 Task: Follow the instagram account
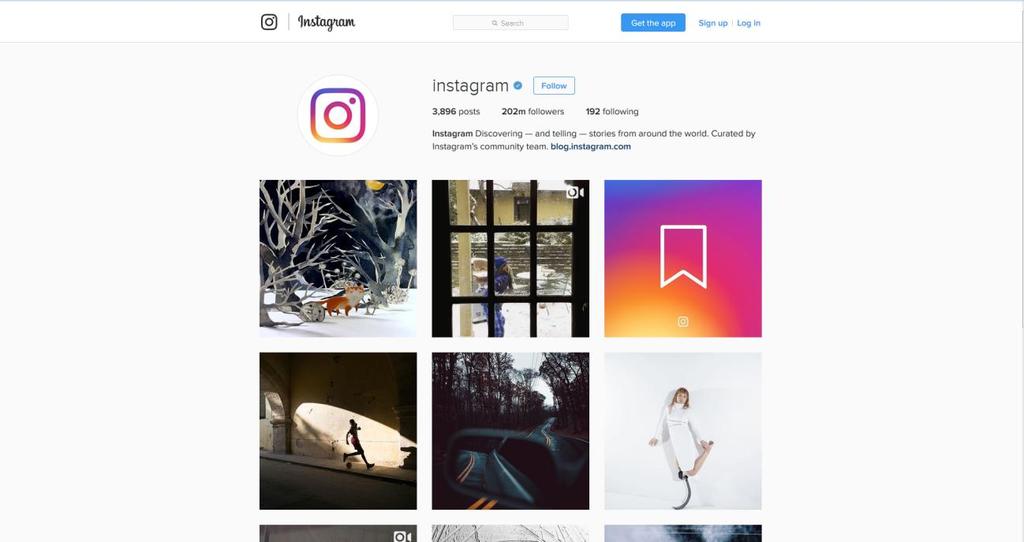[554, 86]
